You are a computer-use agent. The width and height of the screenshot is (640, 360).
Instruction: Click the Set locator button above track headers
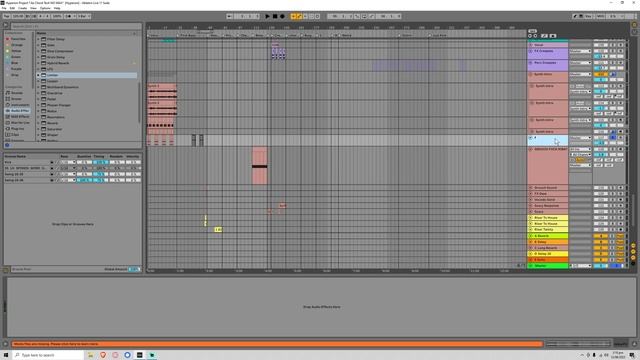click(532, 31)
